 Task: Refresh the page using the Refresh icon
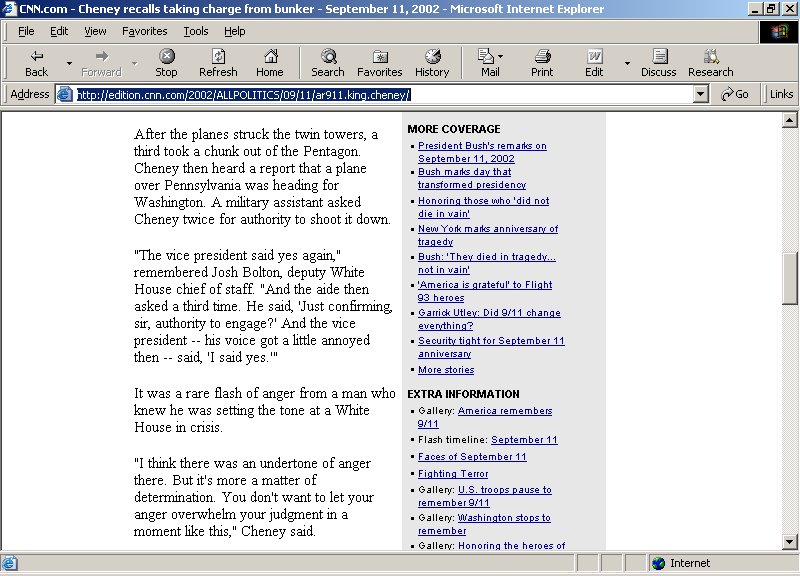(218, 57)
